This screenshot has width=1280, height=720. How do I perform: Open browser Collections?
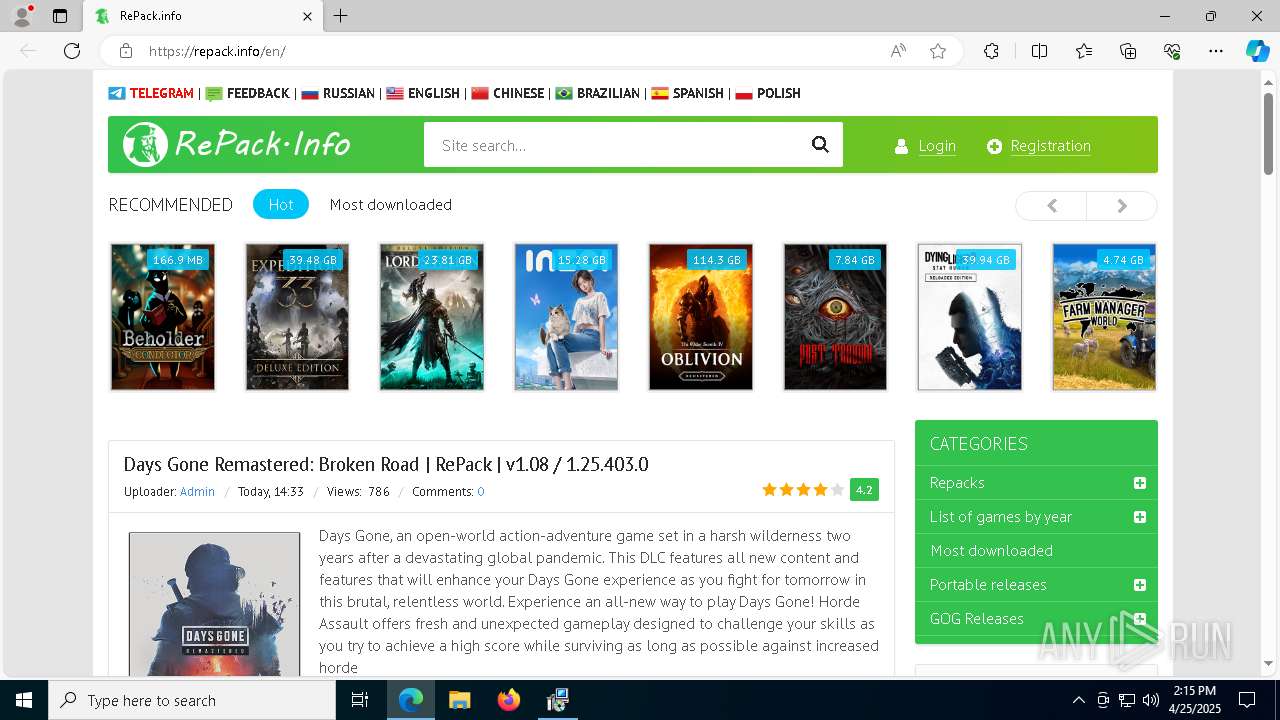click(x=1128, y=51)
